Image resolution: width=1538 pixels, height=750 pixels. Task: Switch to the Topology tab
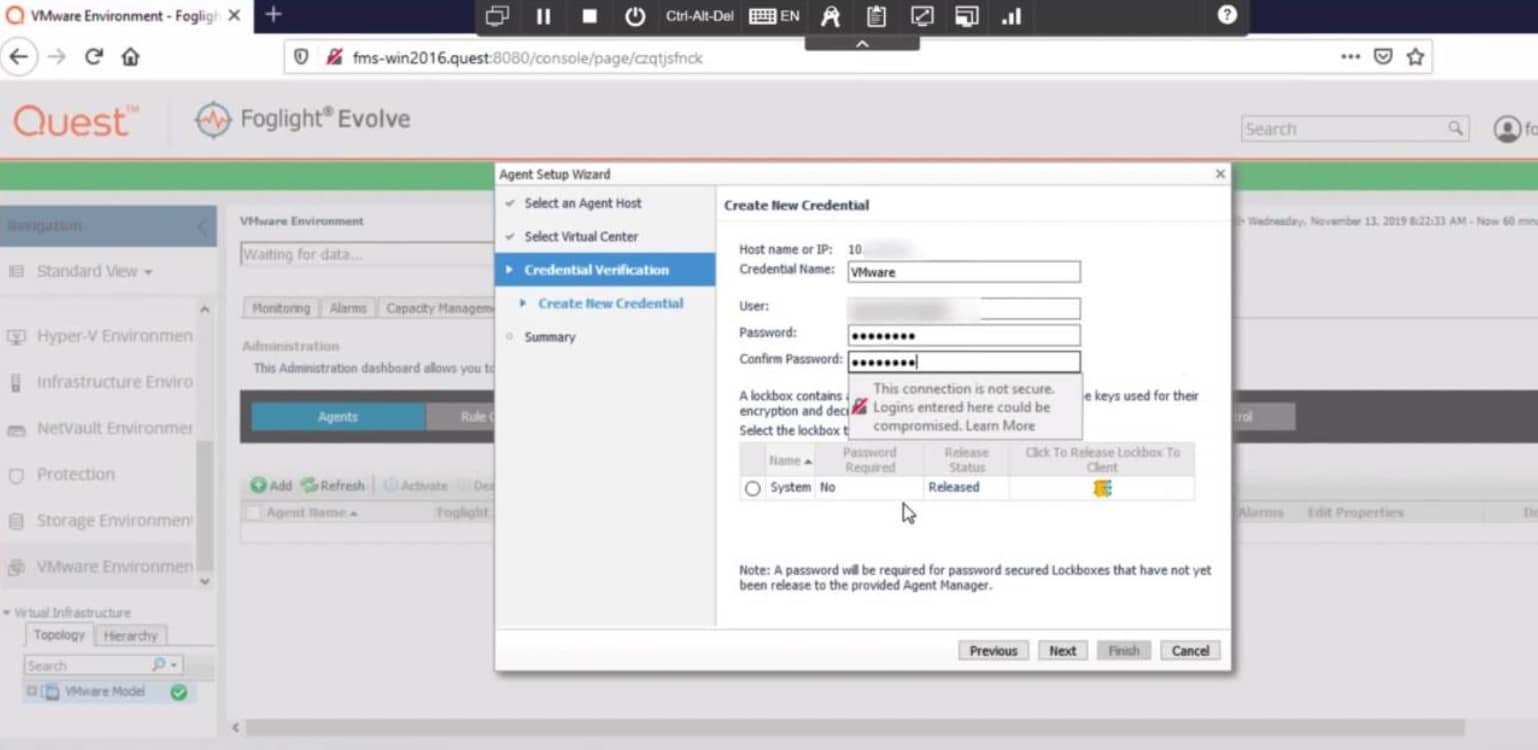coord(59,635)
